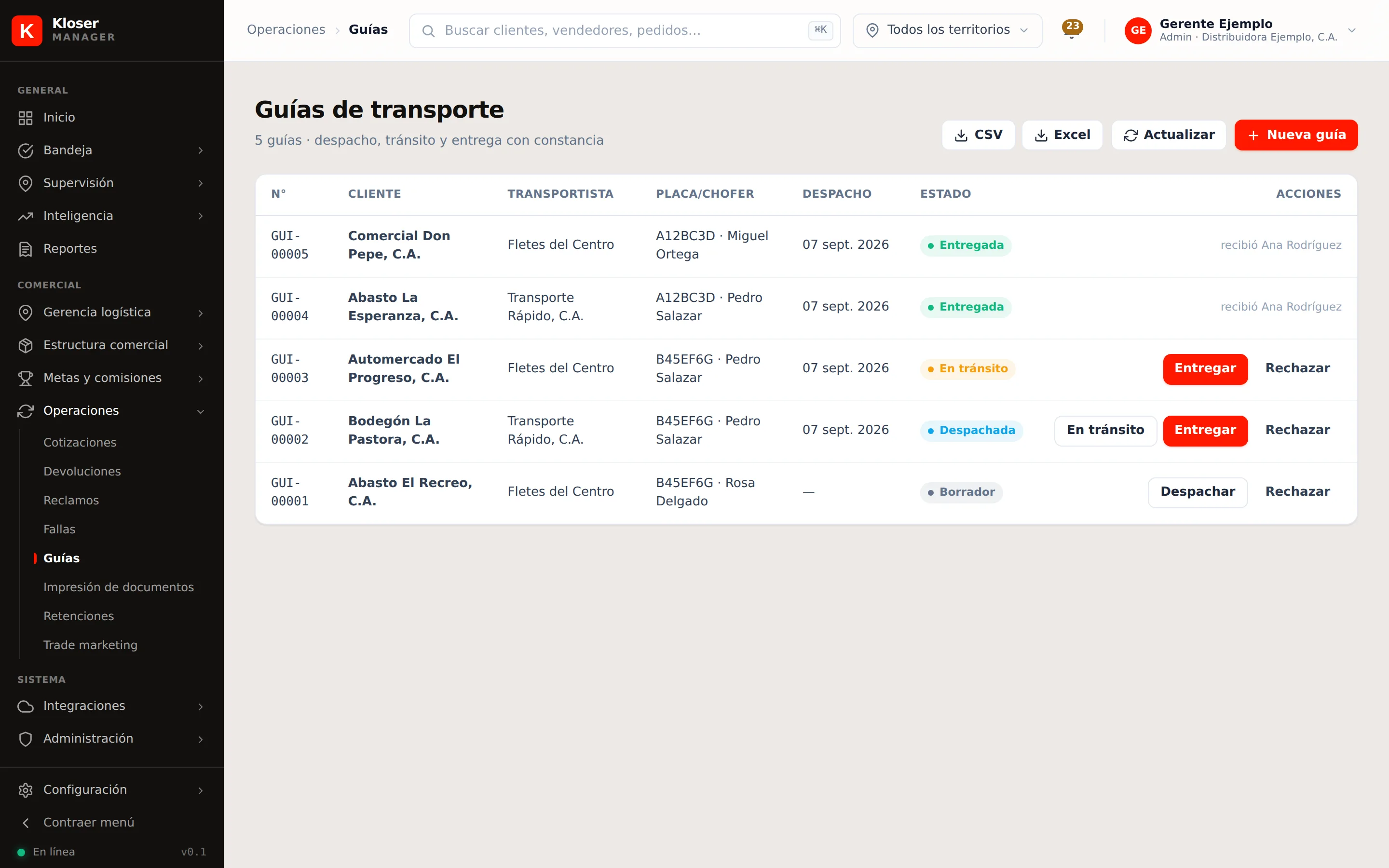The width and height of the screenshot is (1389, 868).
Task: Click the Operaciones refresh-cycle icon
Action: (x=25, y=410)
